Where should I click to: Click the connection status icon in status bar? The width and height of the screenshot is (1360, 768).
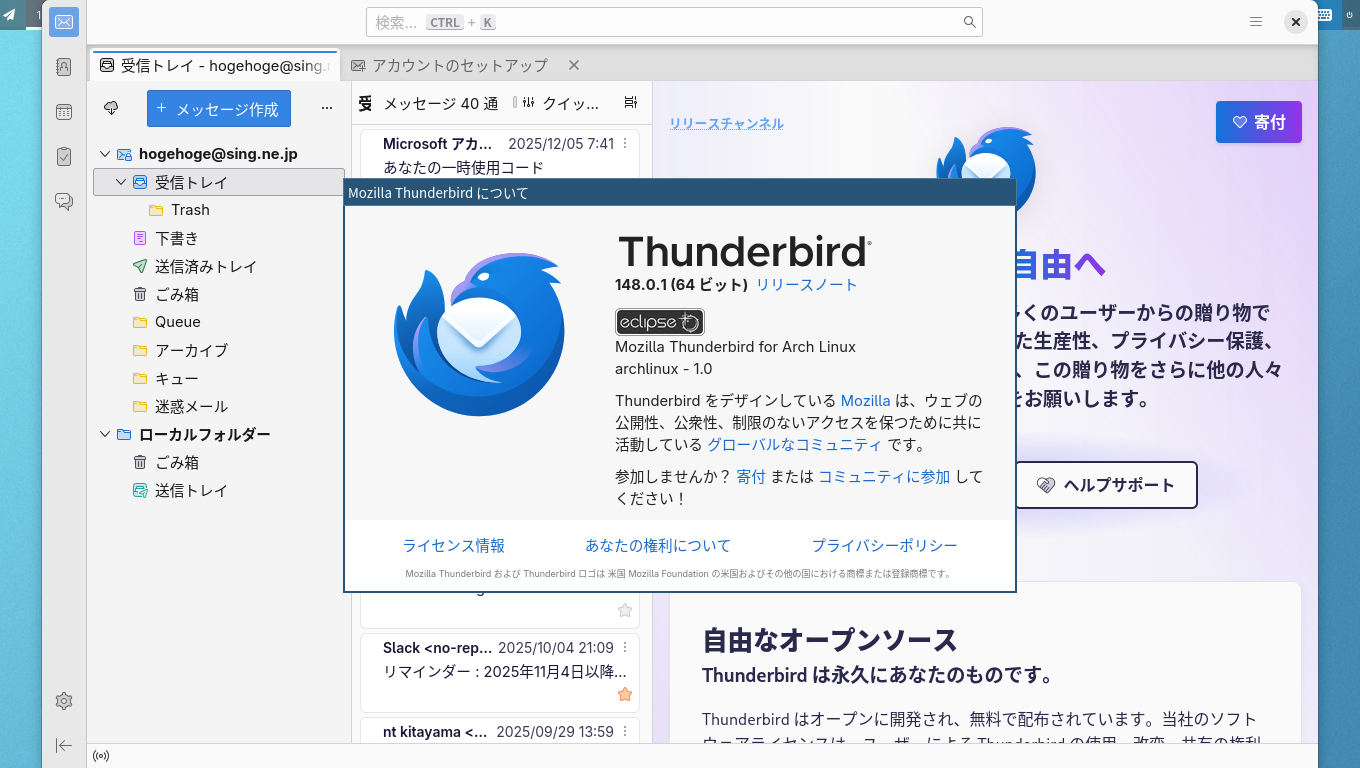point(101,756)
